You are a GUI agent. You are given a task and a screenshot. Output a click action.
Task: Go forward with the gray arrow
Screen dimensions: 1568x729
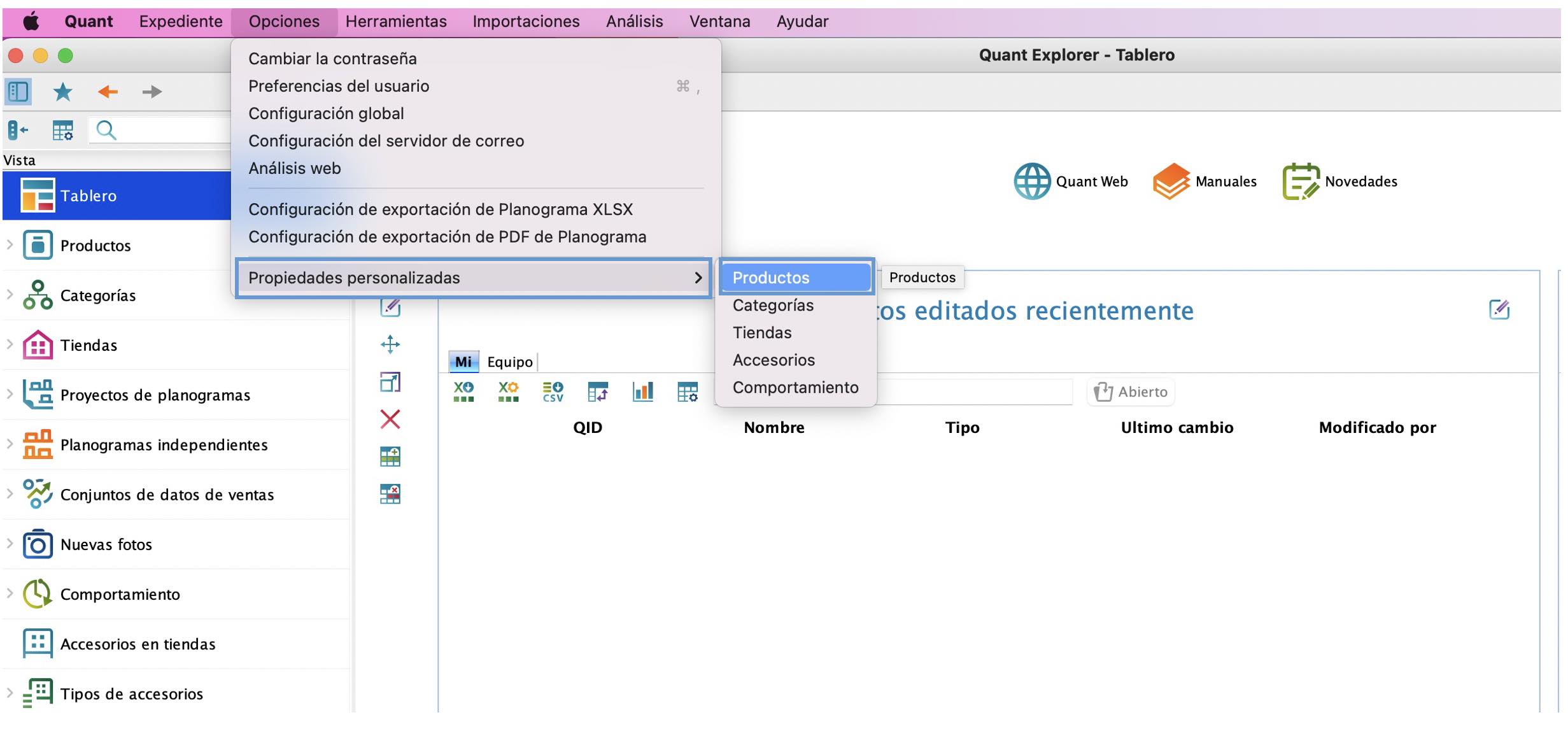pos(152,92)
